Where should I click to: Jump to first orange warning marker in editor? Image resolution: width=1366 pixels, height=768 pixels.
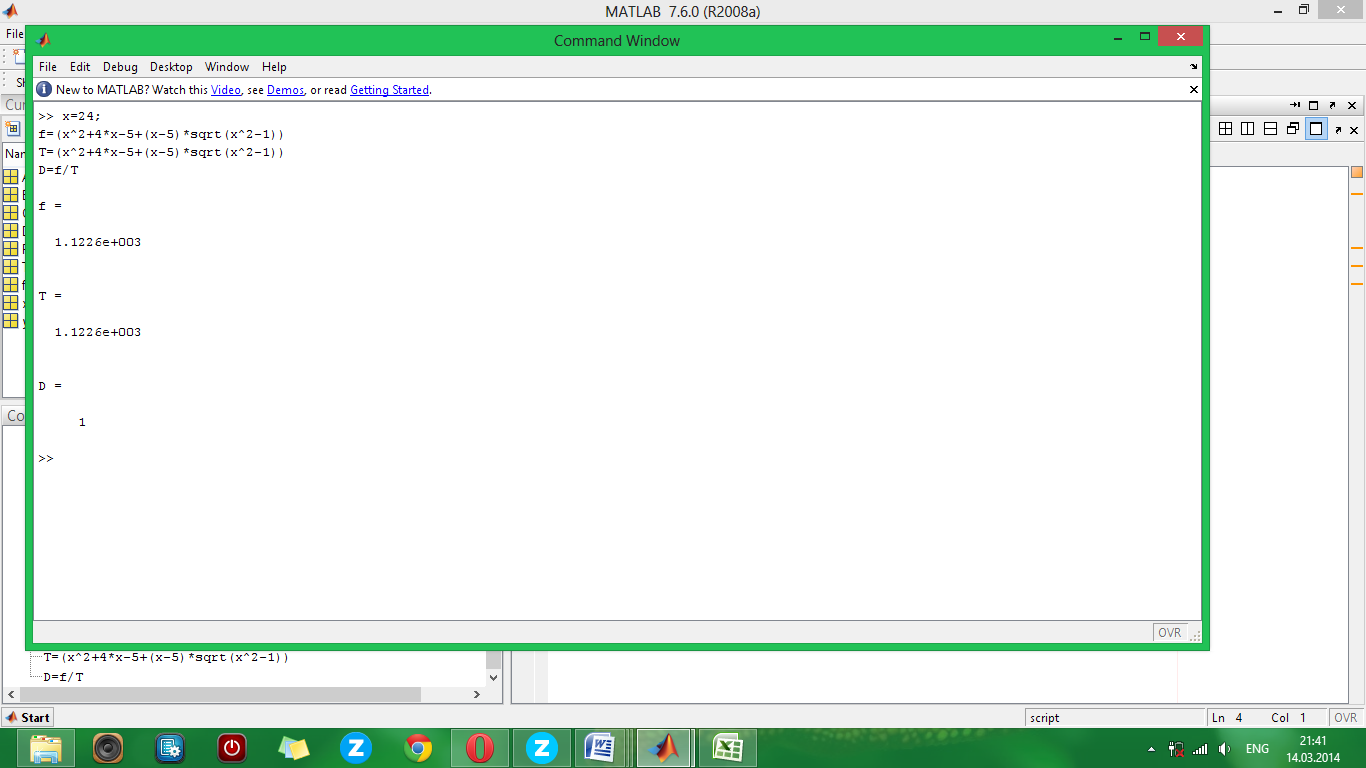1357,192
